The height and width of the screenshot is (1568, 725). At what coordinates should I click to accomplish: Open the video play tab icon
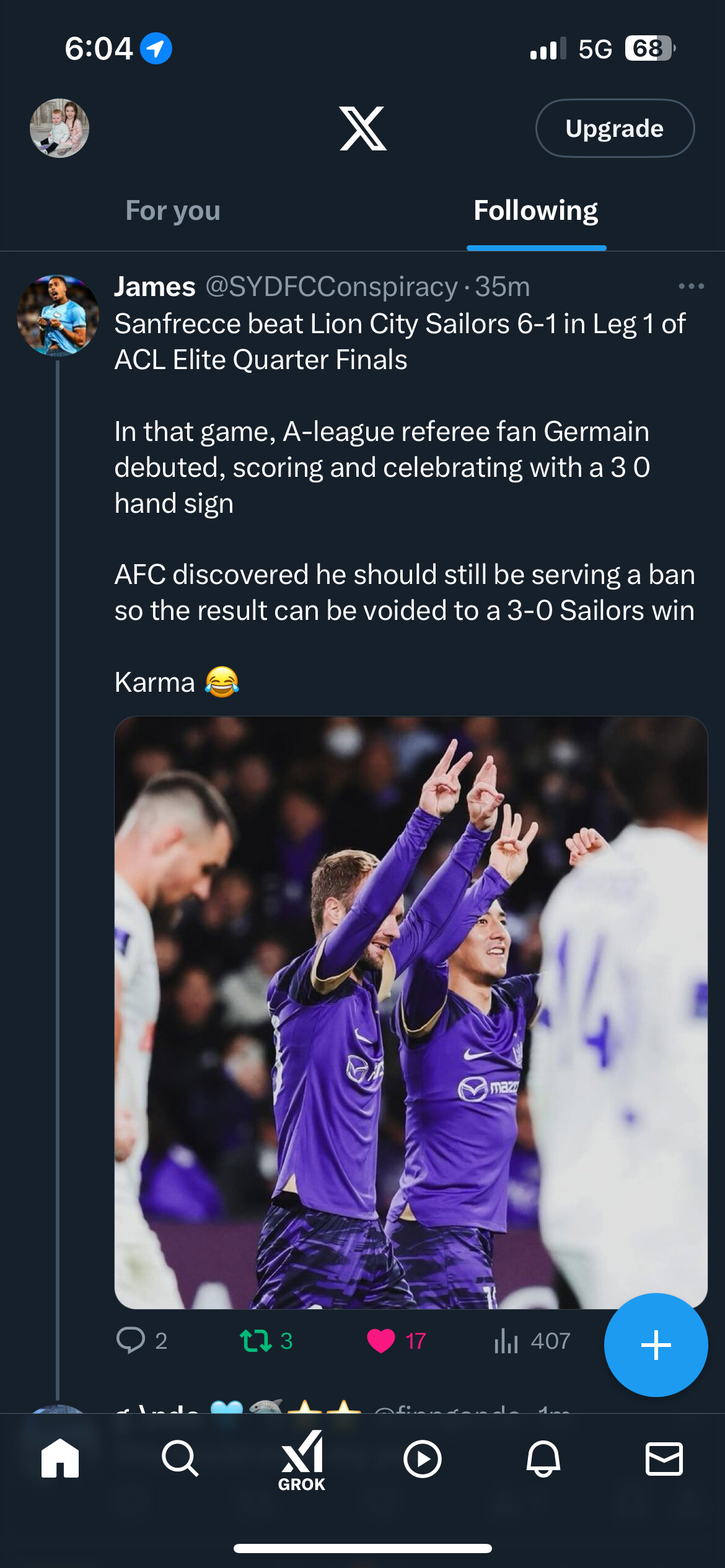point(423,1459)
